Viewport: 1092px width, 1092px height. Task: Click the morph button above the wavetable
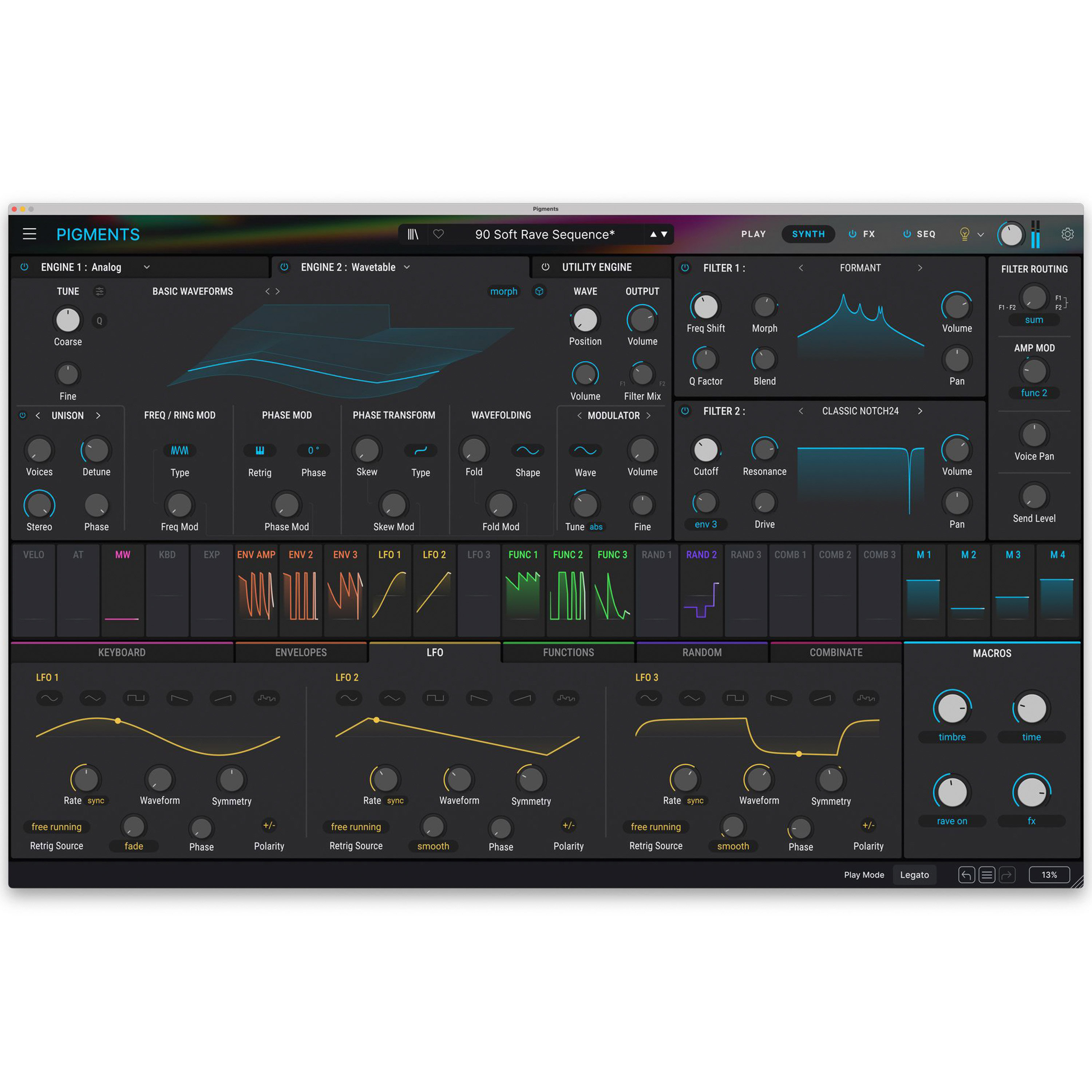click(503, 291)
